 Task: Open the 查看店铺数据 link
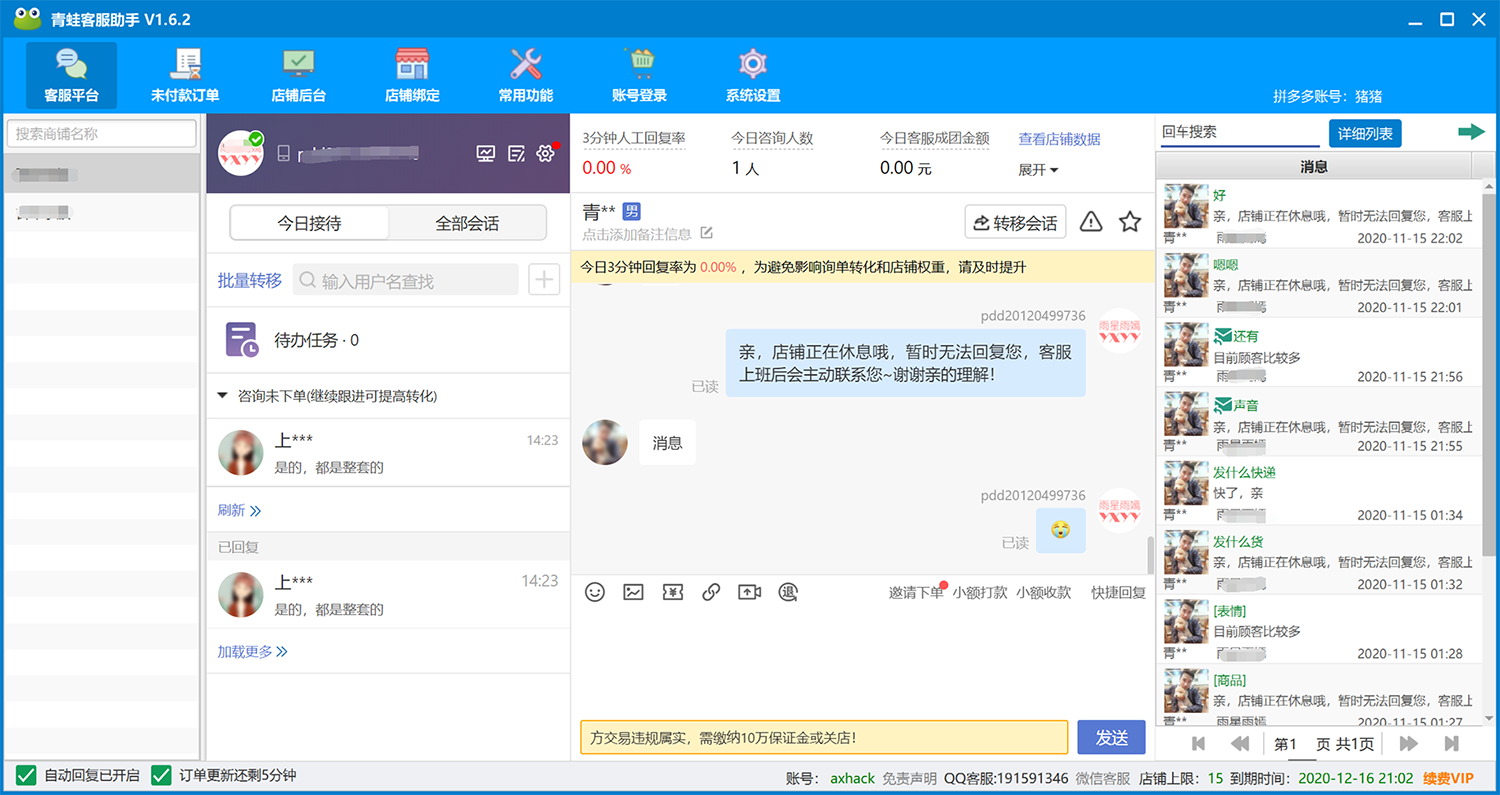pyautogui.click(x=1059, y=139)
